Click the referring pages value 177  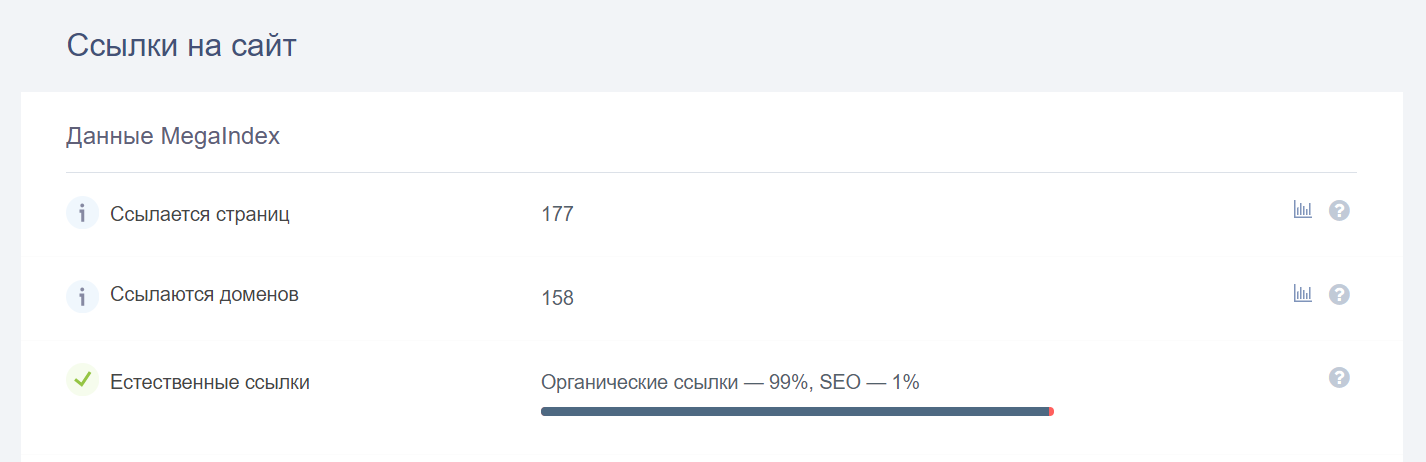coord(557,214)
